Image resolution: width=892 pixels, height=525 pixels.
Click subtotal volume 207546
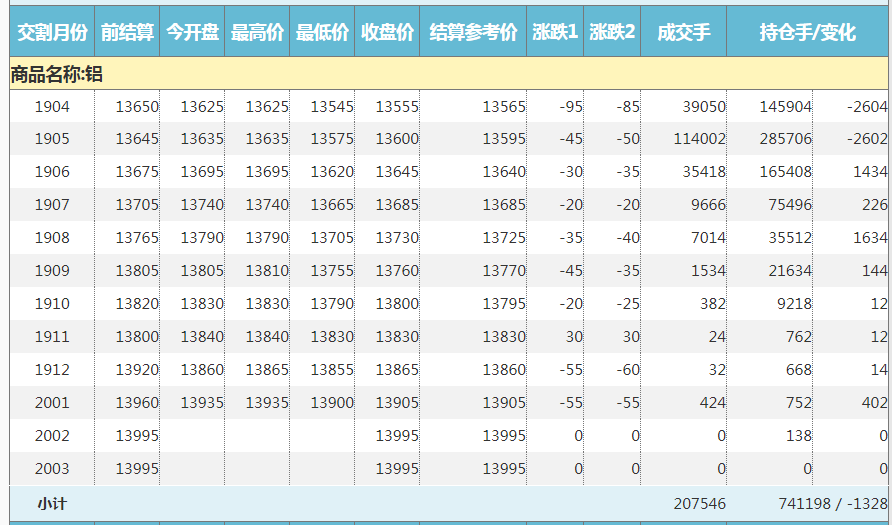tap(698, 503)
